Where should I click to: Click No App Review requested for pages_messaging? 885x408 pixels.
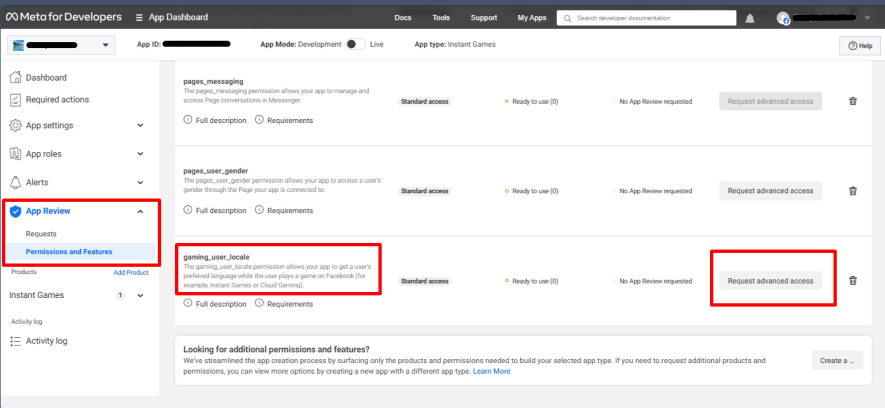pos(655,102)
